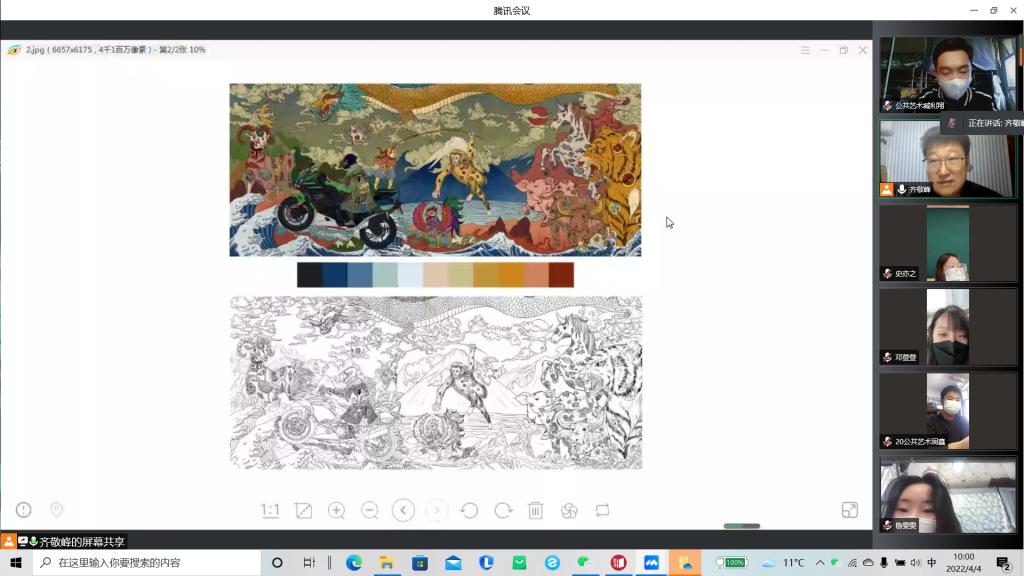Viewport: 1024px width, 576px height.
Task: Open Microsoft Edge from the taskbar
Action: pos(354,562)
